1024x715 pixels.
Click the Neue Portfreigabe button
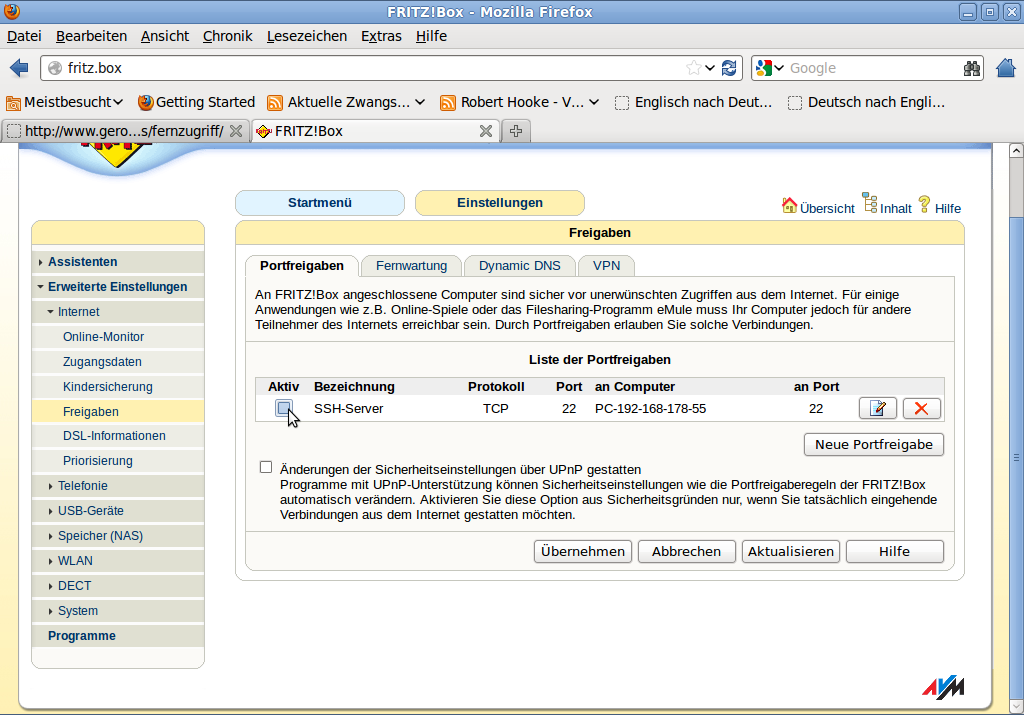[873, 444]
